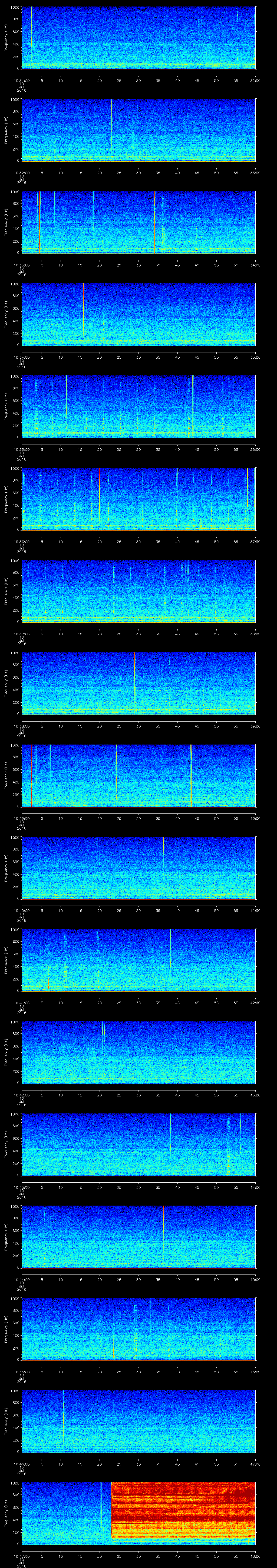The image size is (277, 1568).
Task: Select the spectrogram panel starting at 10:42:00
Action: pos(139,1052)
